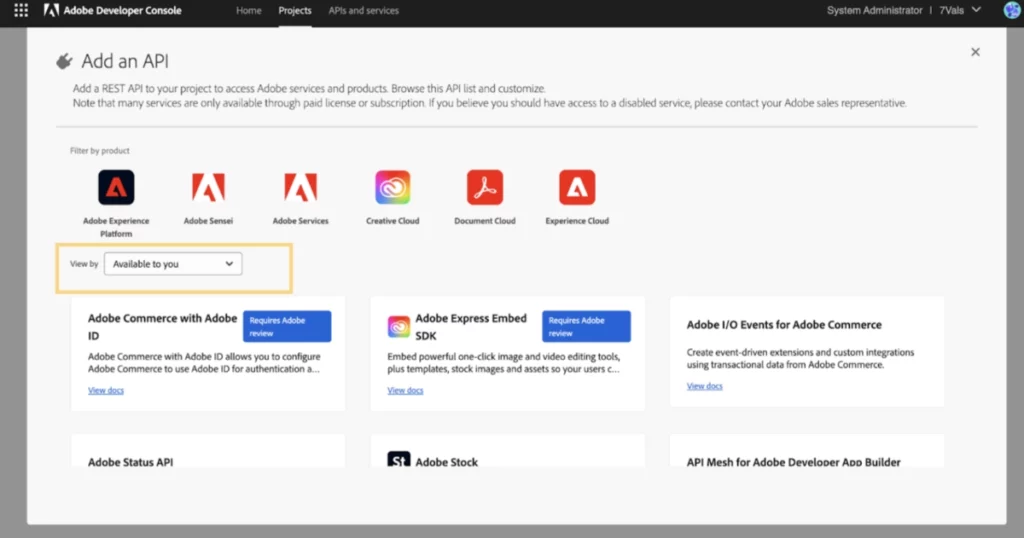Filter by Creative Cloud icon
The height and width of the screenshot is (538, 1024).
point(392,187)
